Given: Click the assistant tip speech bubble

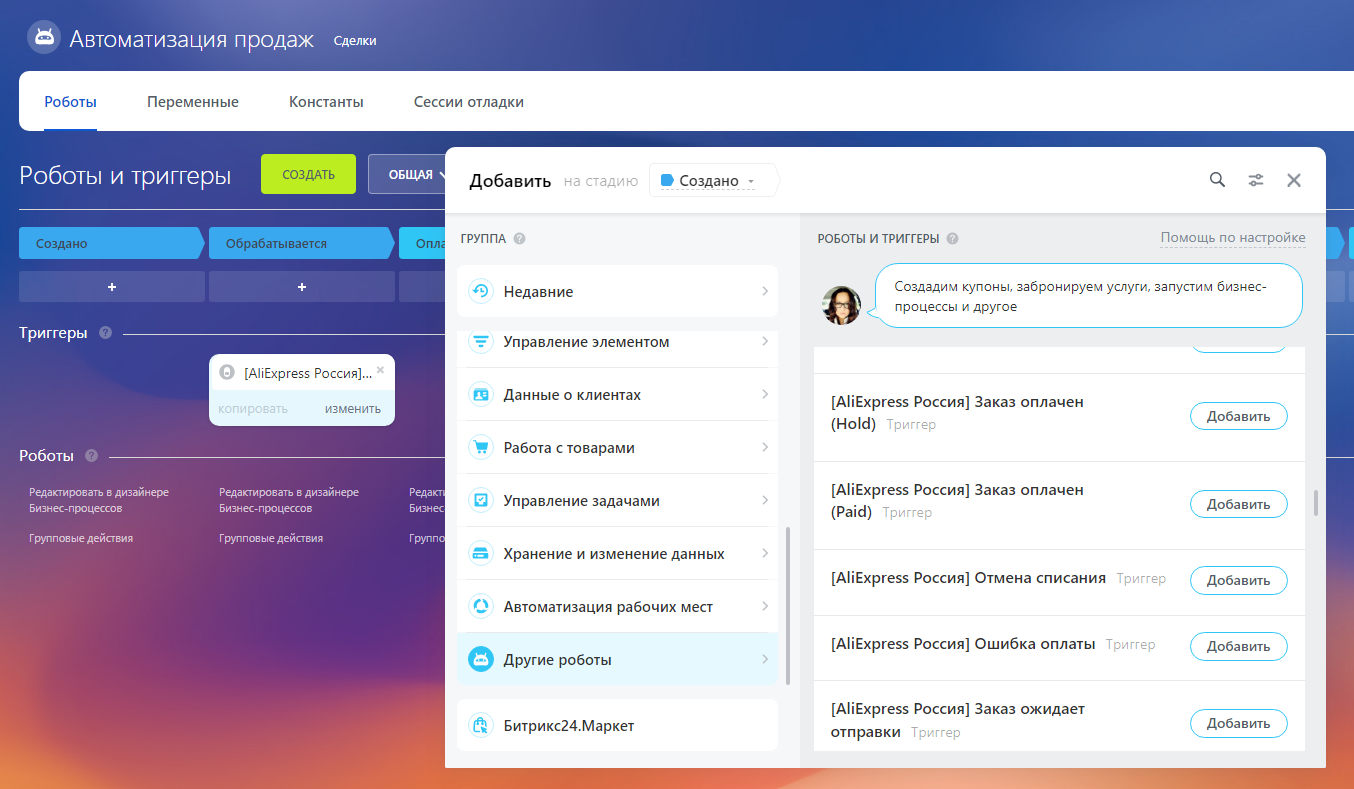Looking at the screenshot, I should point(1089,296).
